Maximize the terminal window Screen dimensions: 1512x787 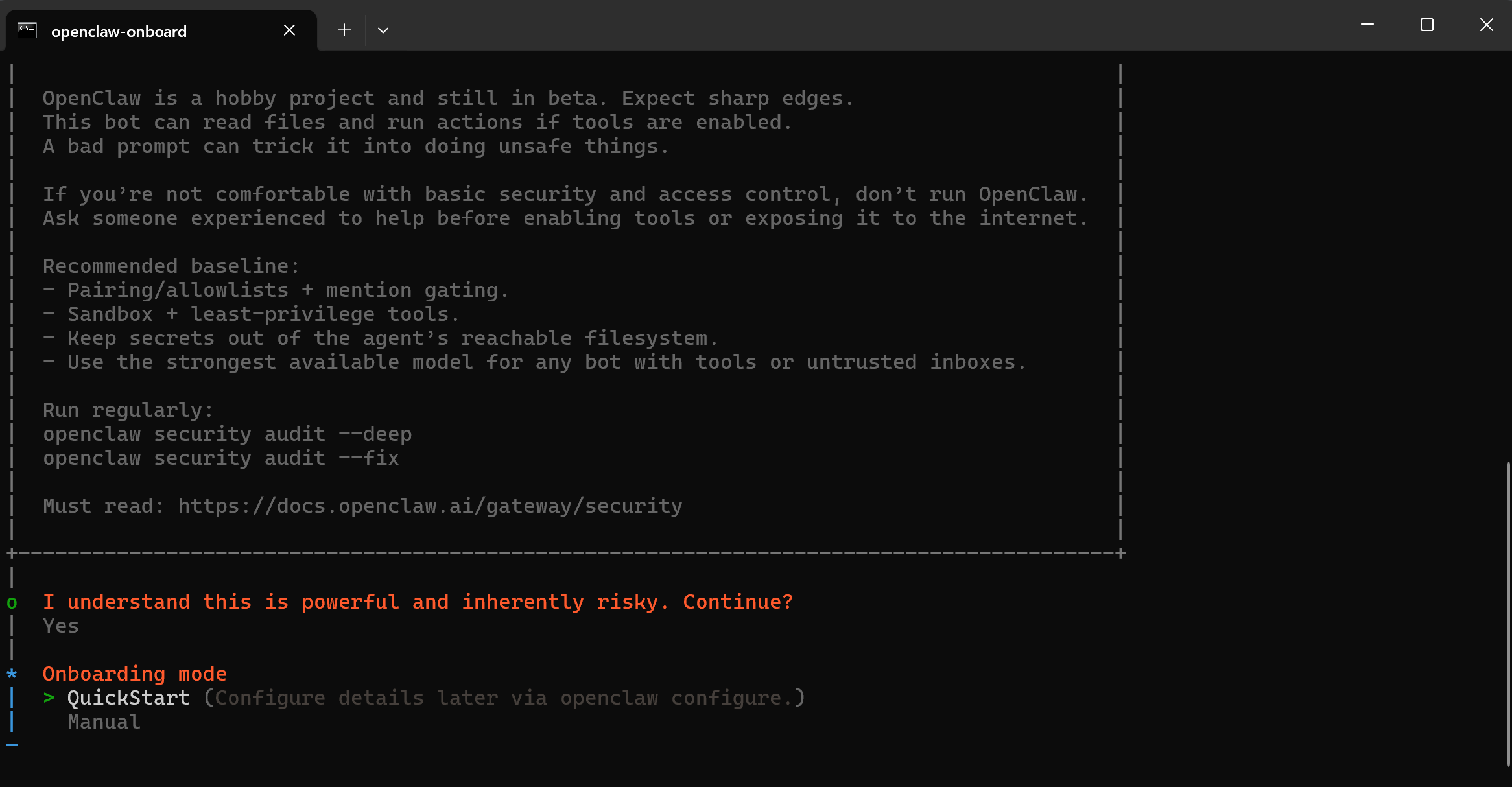tap(1427, 25)
